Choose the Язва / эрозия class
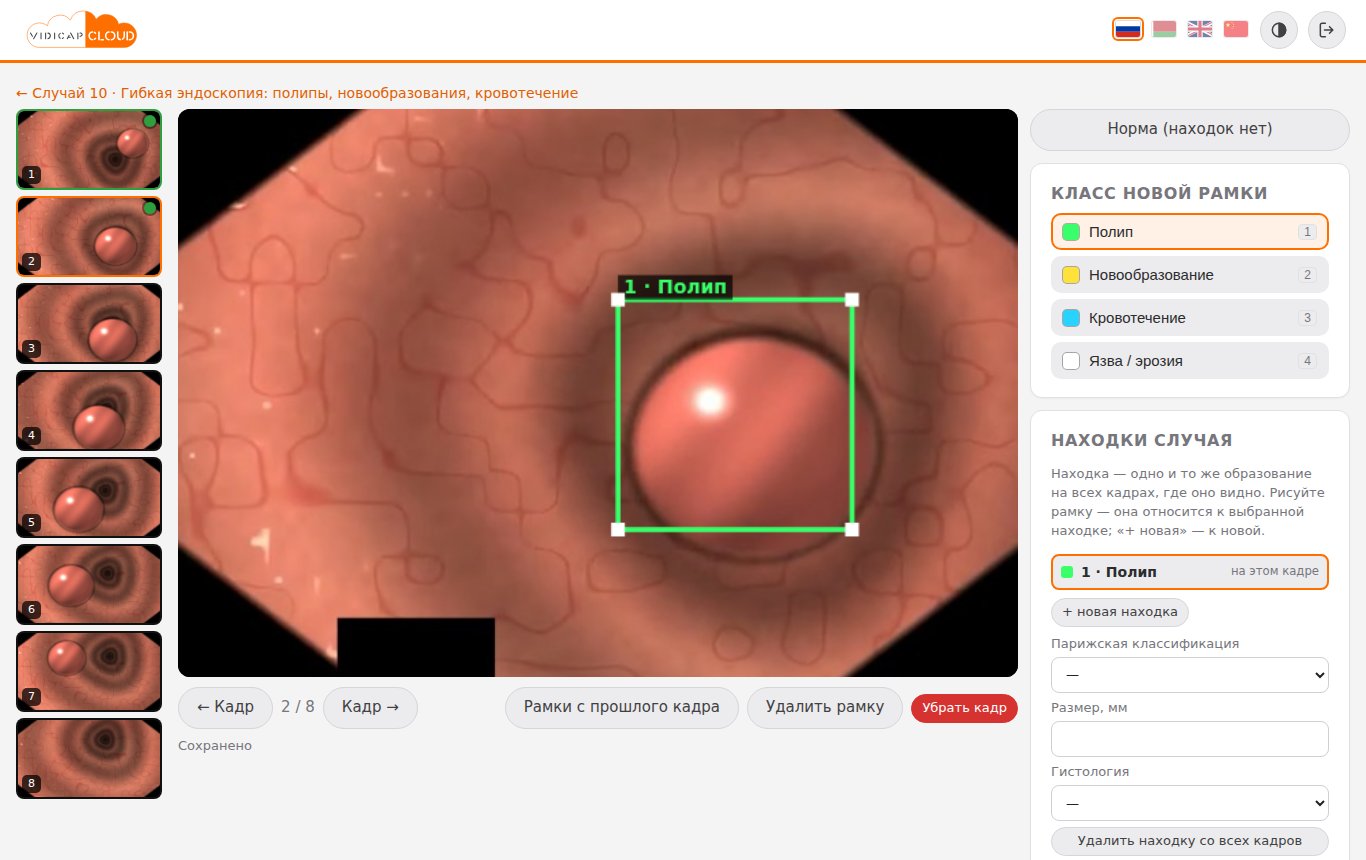 coord(1190,361)
